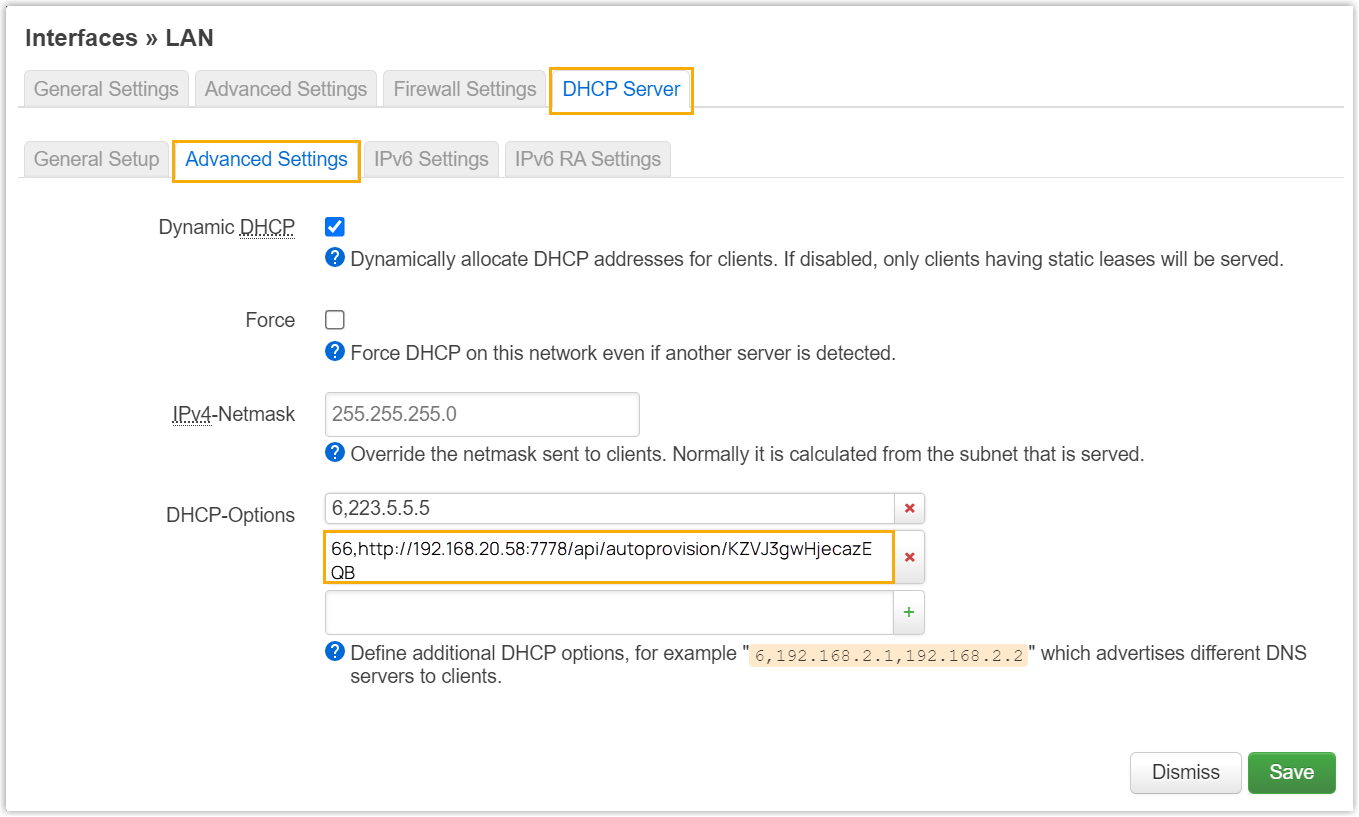Enable the Force checkbox

335,320
